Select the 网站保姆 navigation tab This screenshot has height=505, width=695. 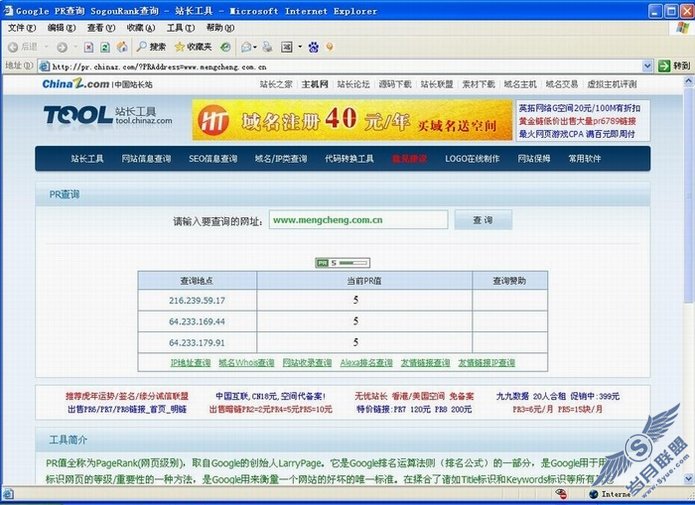click(x=534, y=158)
